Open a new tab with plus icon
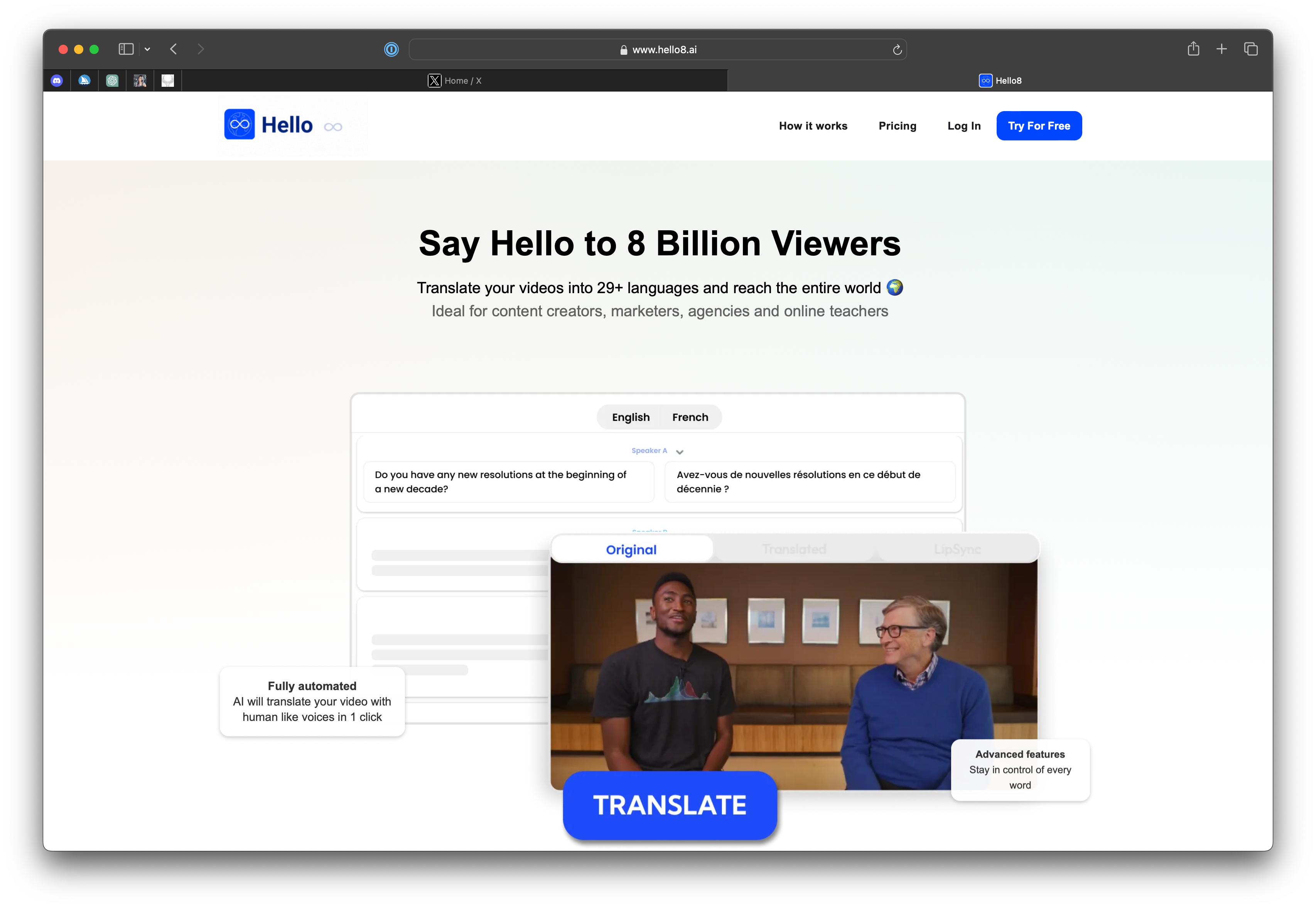Viewport: 1316px width, 908px height. pyautogui.click(x=1222, y=49)
